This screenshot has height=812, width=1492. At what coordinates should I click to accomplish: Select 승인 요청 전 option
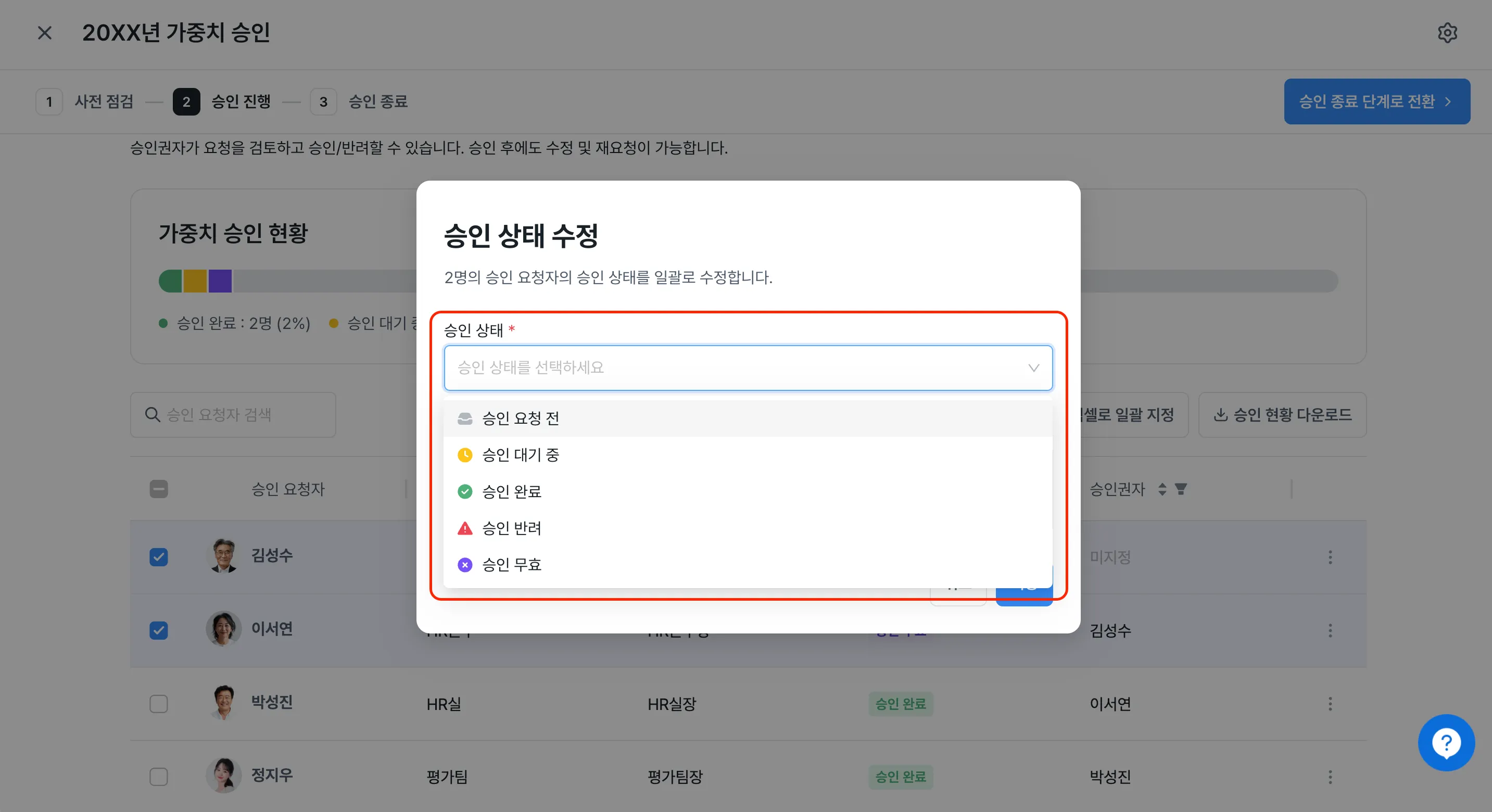tap(748, 418)
